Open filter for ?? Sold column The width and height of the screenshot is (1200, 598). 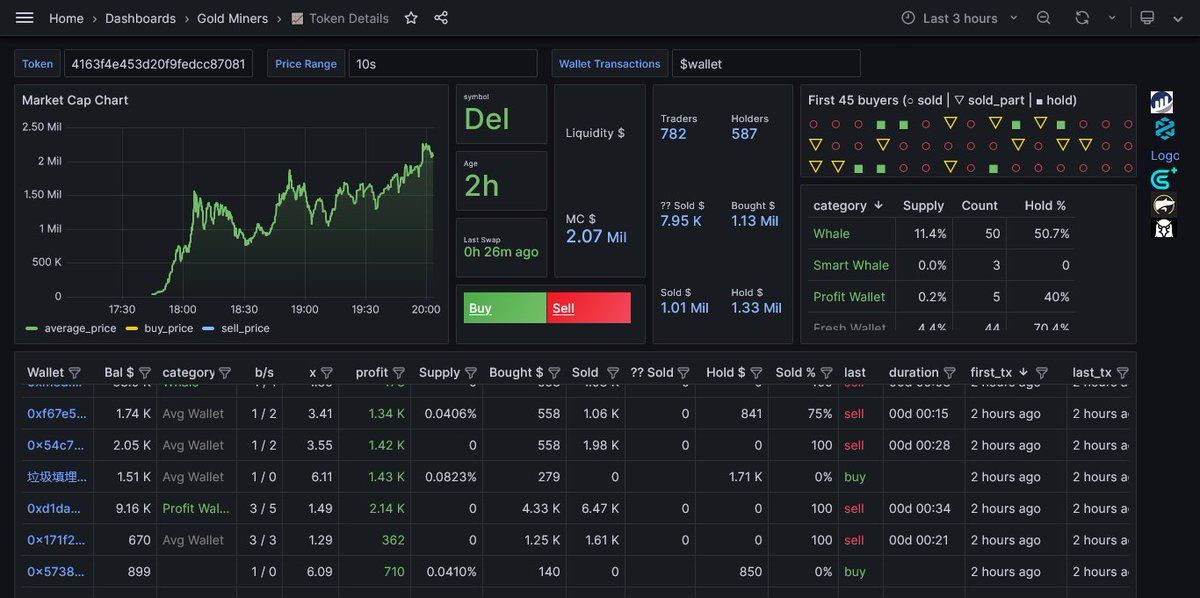pos(684,373)
